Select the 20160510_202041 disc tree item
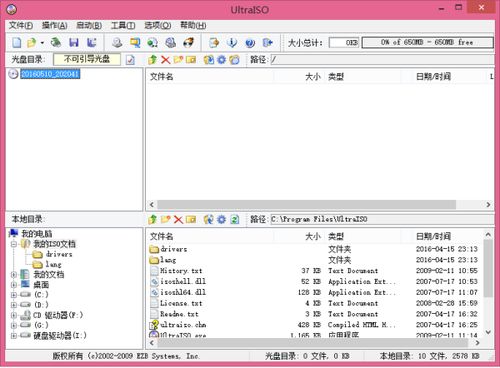This screenshot has height=368, width=500. coord(50,74)
